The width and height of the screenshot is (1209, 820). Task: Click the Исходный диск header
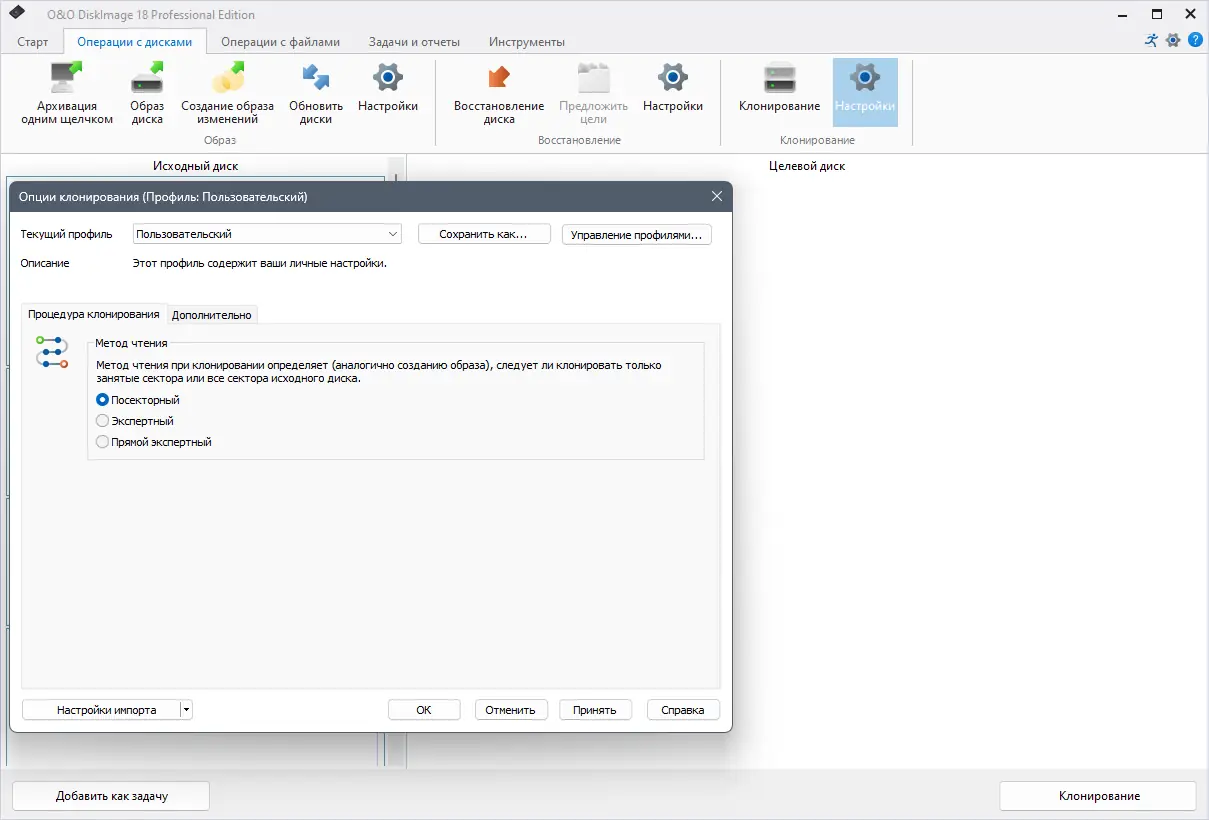click(196, 166)
